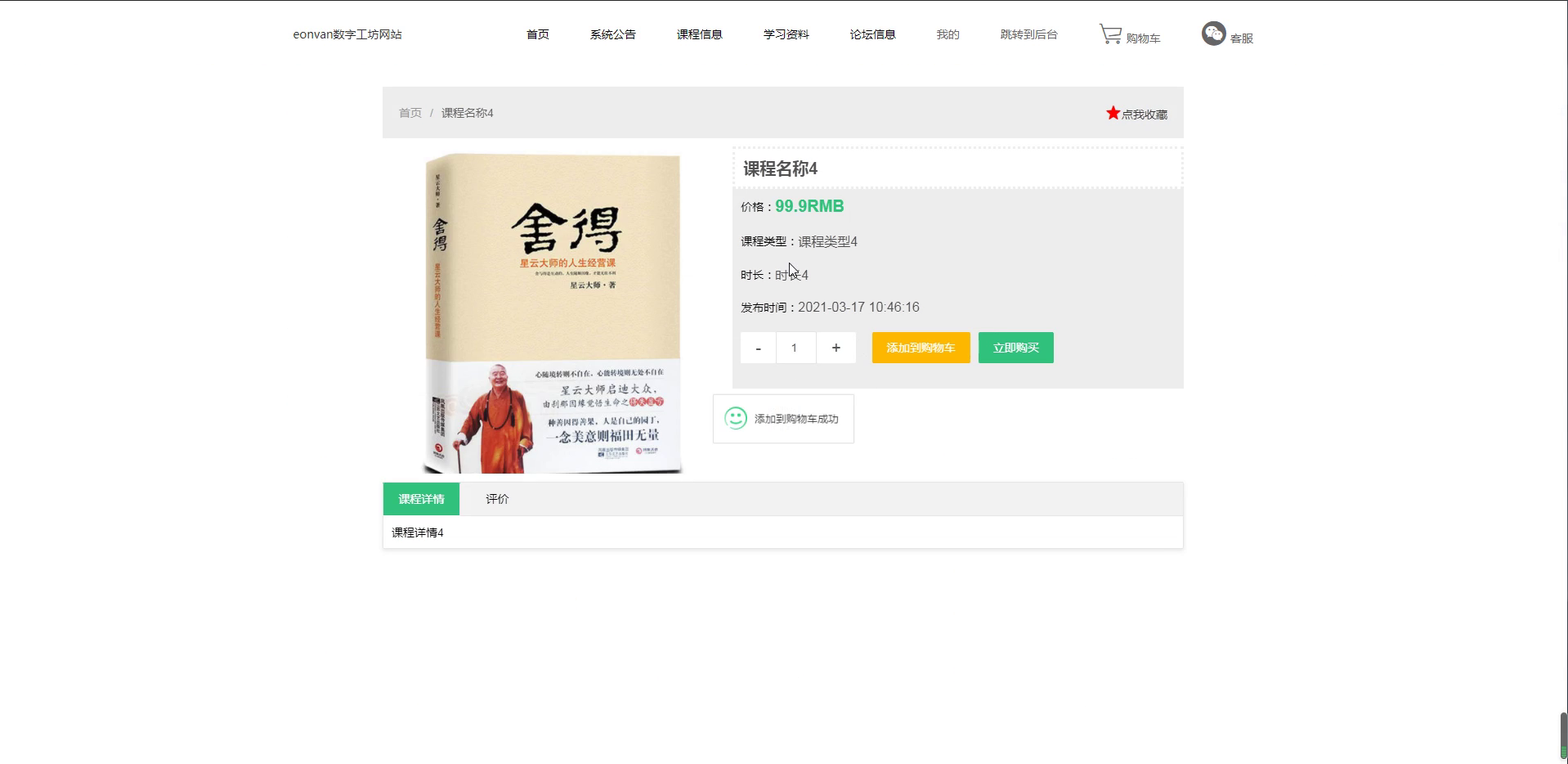Open 我的 menu item
This screenshot has height=764, width=1568.
pos(948,34)
